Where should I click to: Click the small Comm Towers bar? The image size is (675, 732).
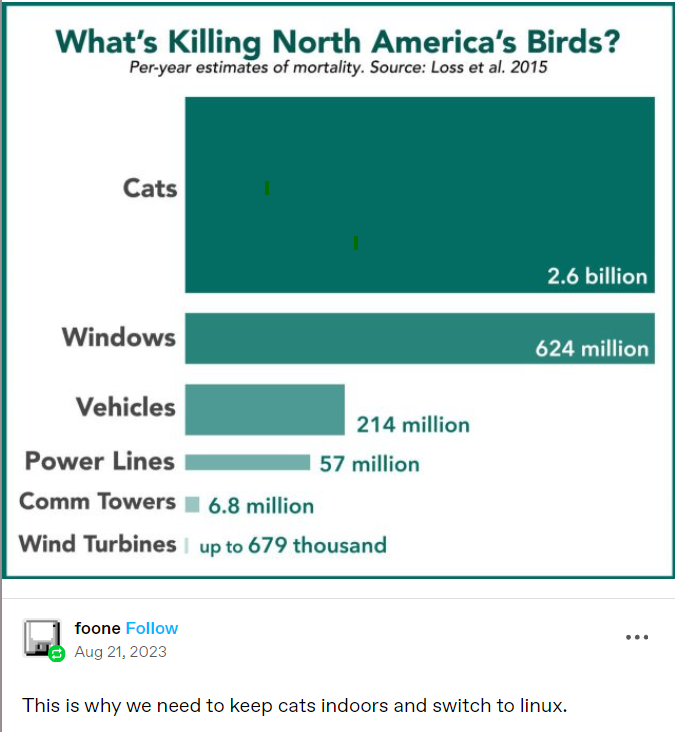click(x=192, y=505)
